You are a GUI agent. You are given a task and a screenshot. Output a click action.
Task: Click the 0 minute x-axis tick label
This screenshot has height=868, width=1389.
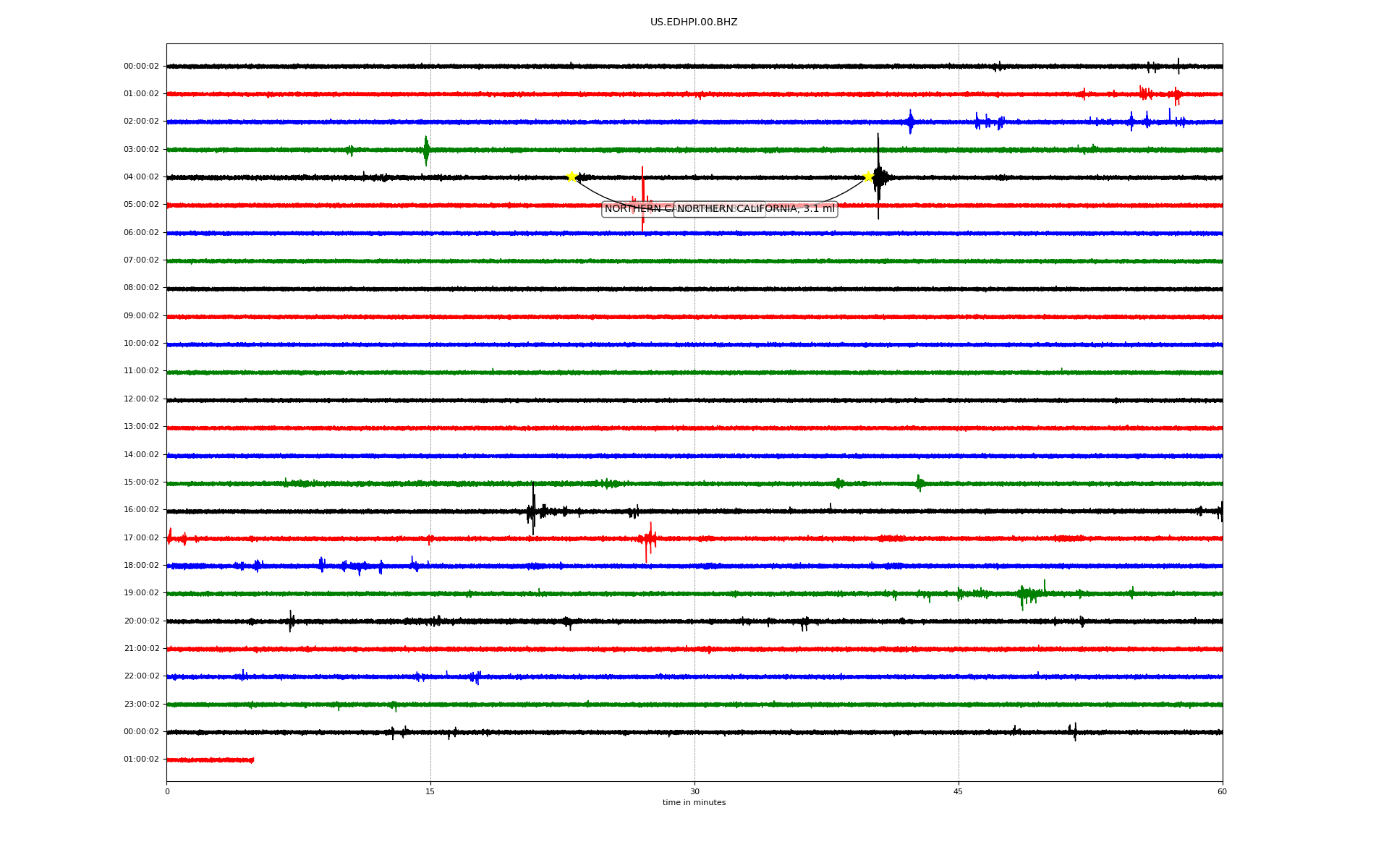[167, 791]
